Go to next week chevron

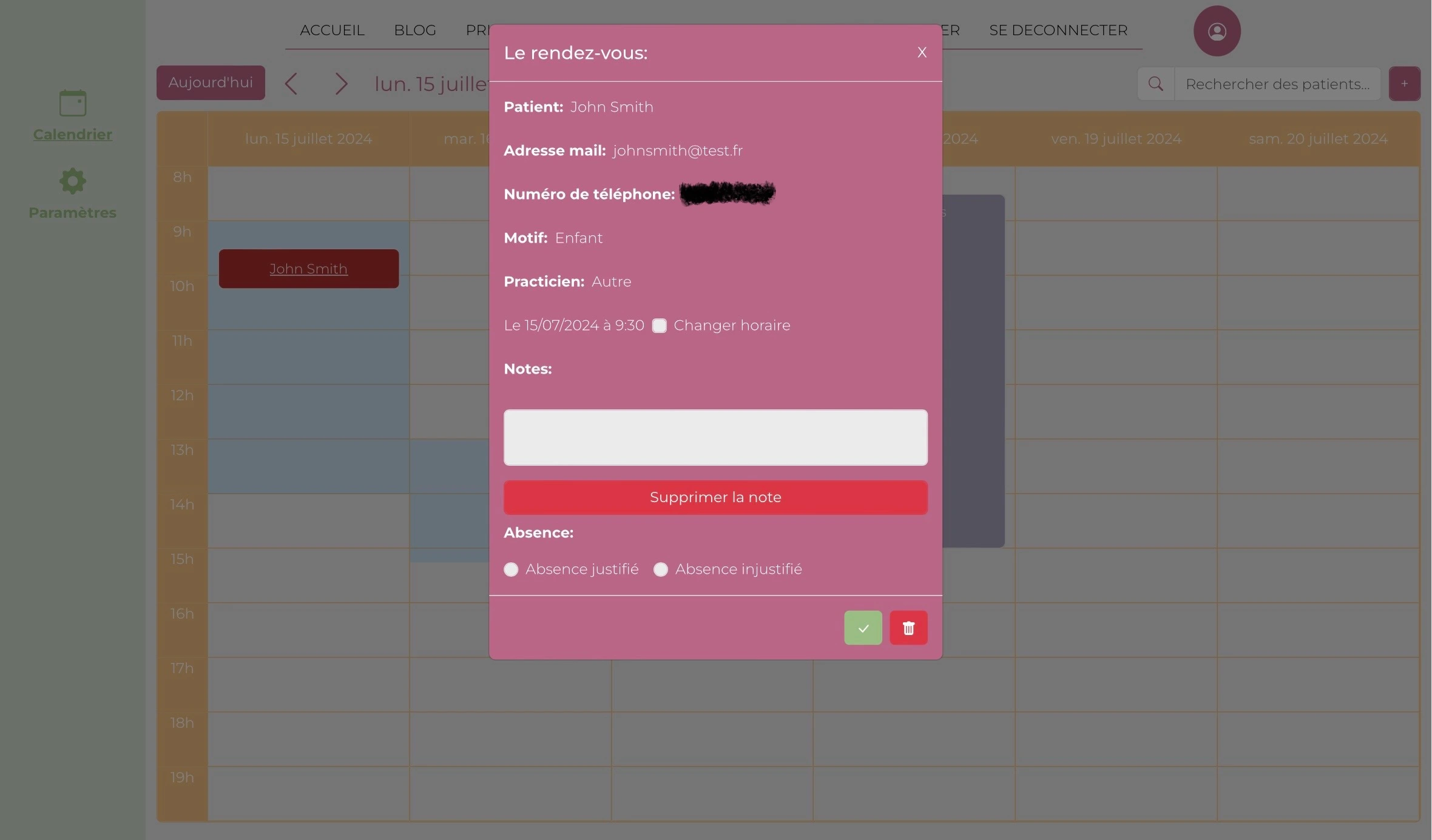[x=341, y=84]
